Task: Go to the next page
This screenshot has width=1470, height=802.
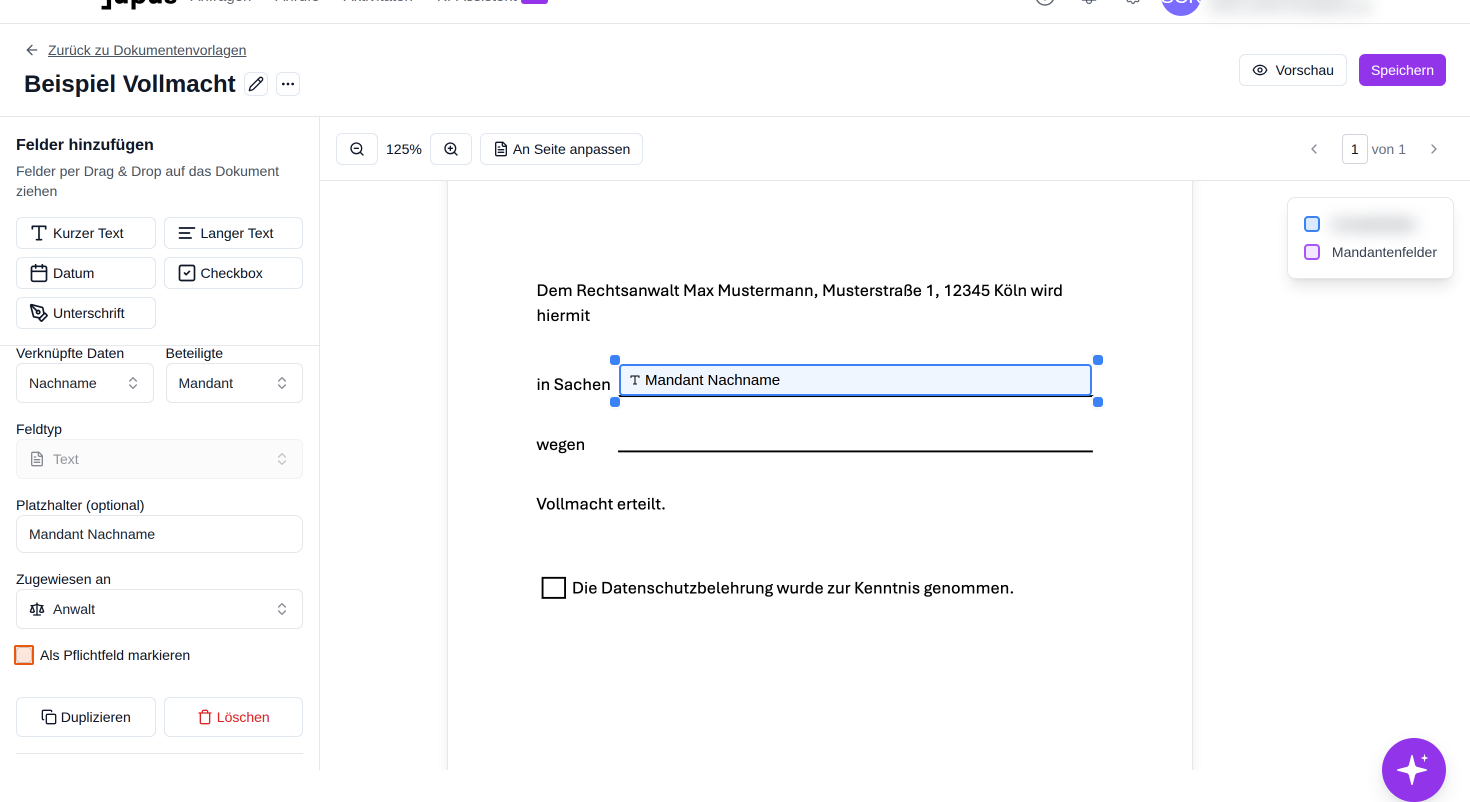Action: 1434,149
